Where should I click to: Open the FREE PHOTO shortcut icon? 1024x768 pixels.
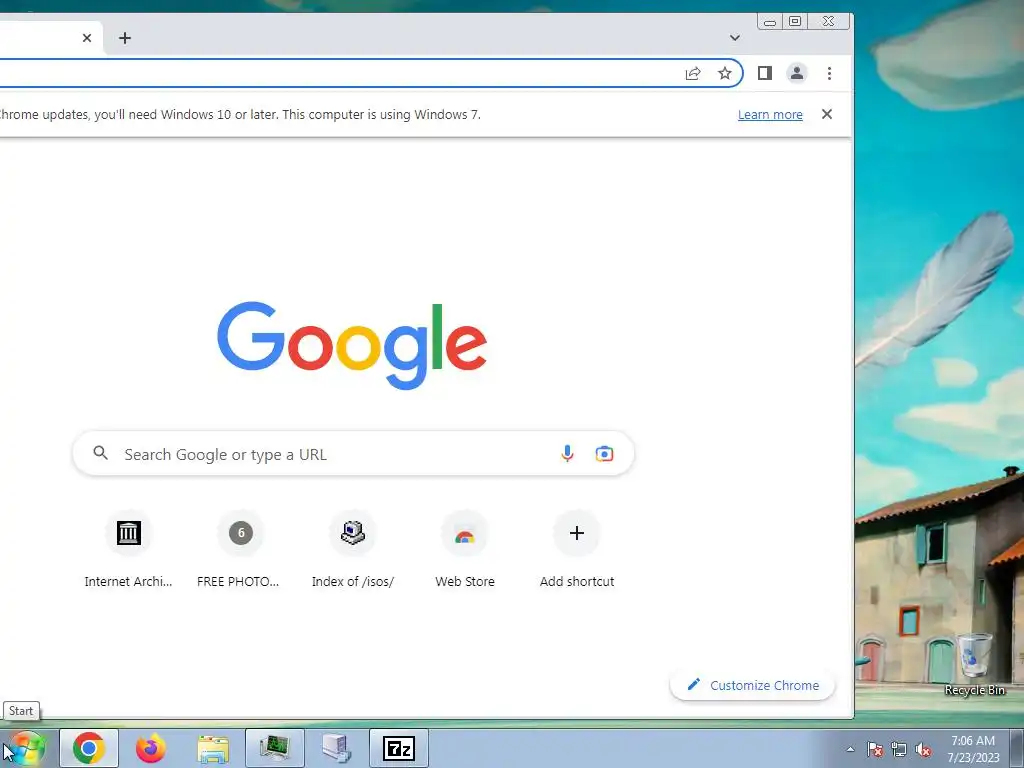[241, 533]
